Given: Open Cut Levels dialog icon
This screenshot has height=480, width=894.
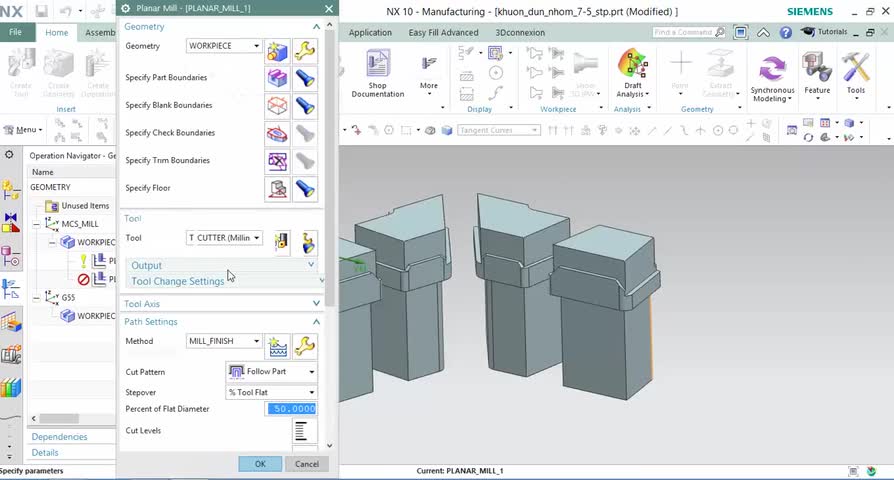Looking at the screenshot, I should (302, 431).
